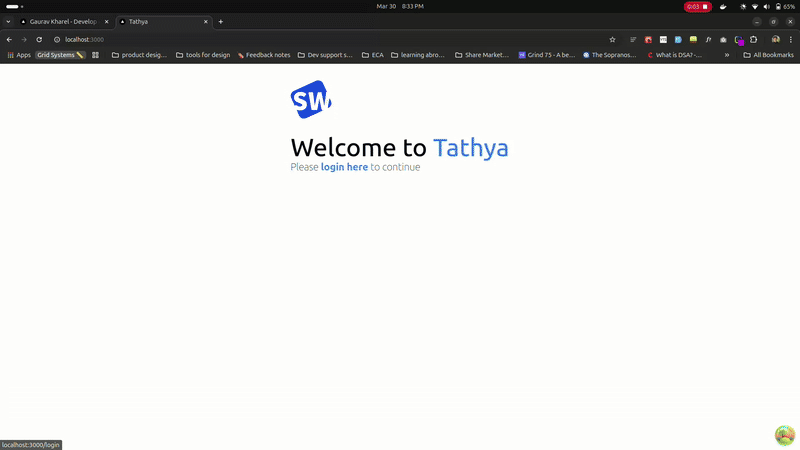Open the Wi-Fi status indicator

click(755, 7)
